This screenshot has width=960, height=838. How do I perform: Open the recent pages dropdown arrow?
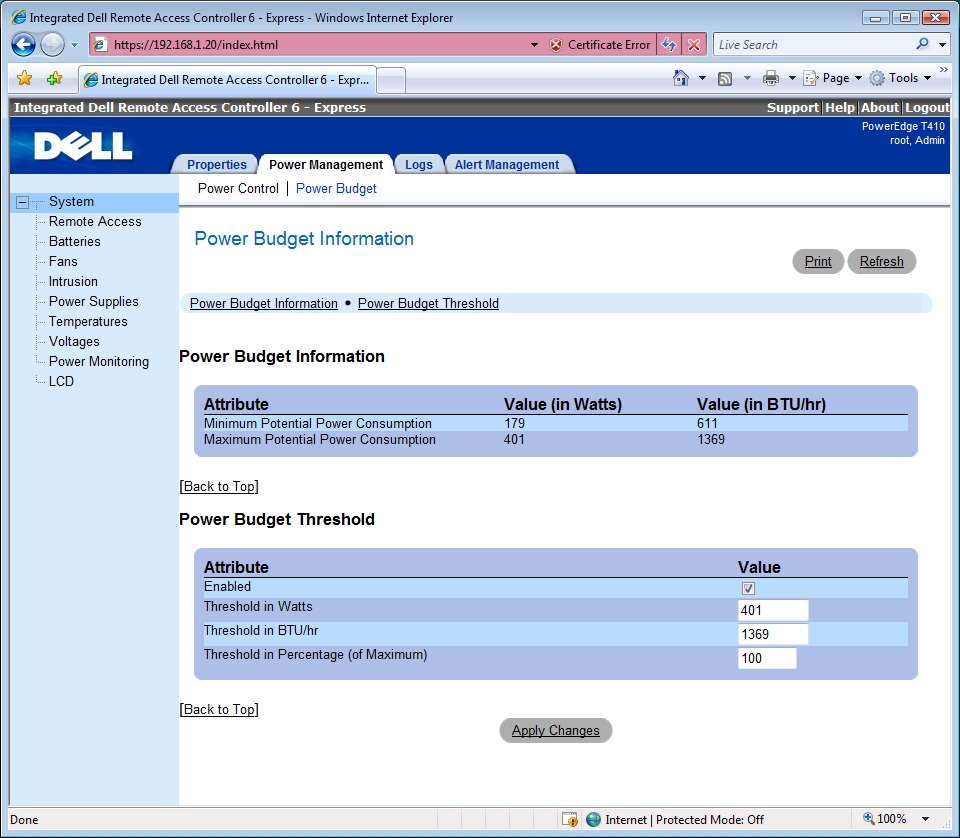pyautogui.click(x=75, y=45)
